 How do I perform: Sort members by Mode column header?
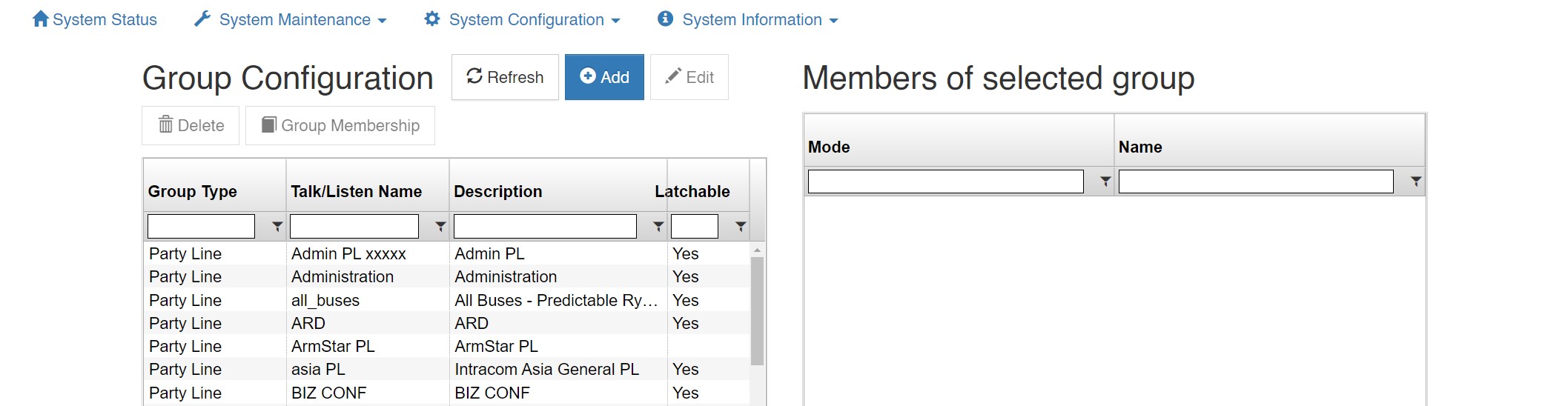[x=829, y=147]
